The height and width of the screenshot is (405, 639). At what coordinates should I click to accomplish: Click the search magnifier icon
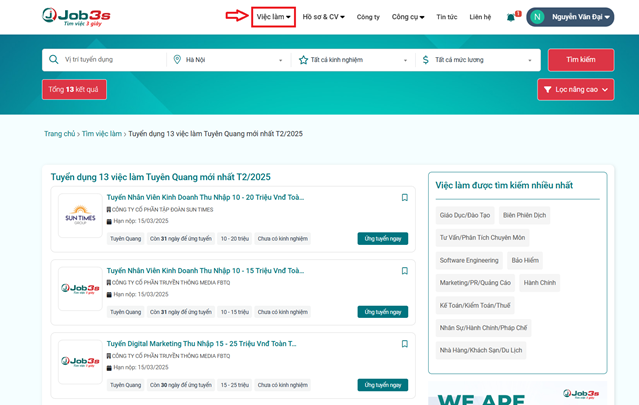(54, 60)
